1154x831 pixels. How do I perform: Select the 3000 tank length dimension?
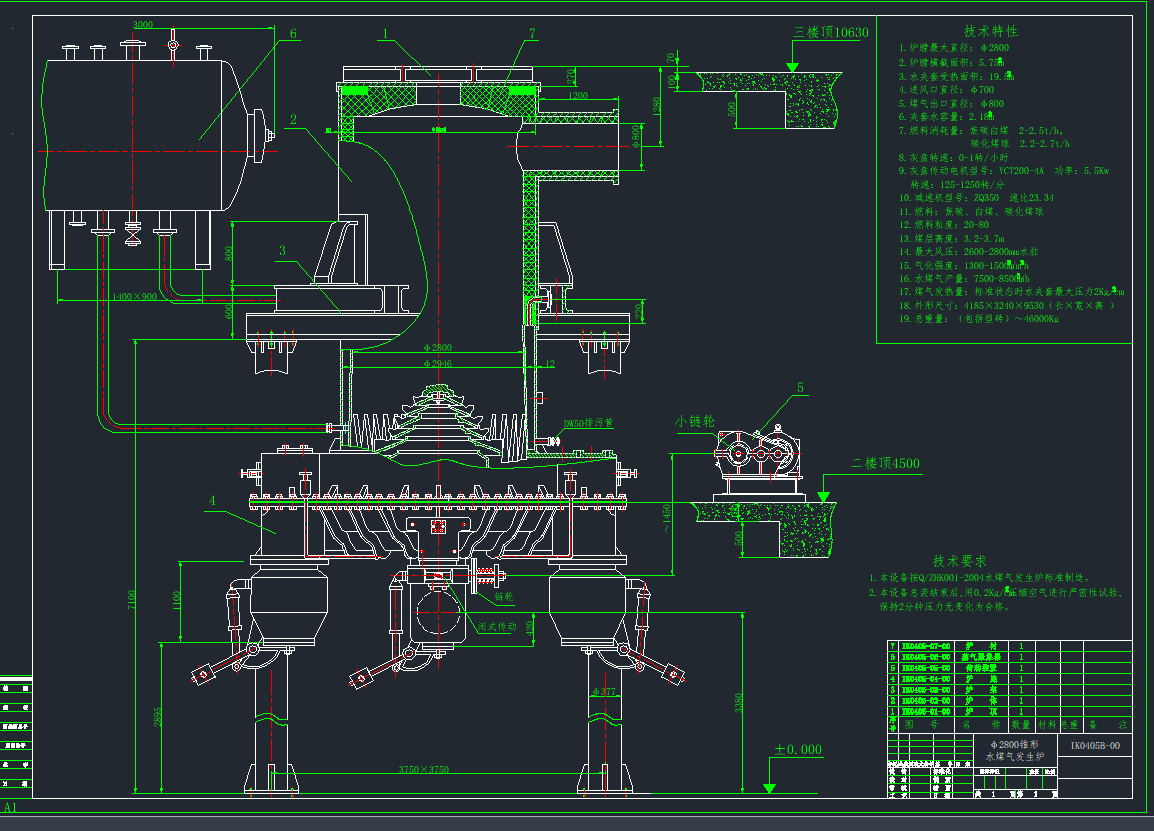143,25
